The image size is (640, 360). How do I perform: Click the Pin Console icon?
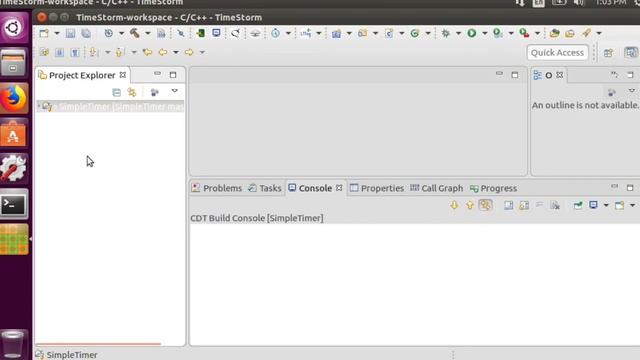(x=578, y=205)
